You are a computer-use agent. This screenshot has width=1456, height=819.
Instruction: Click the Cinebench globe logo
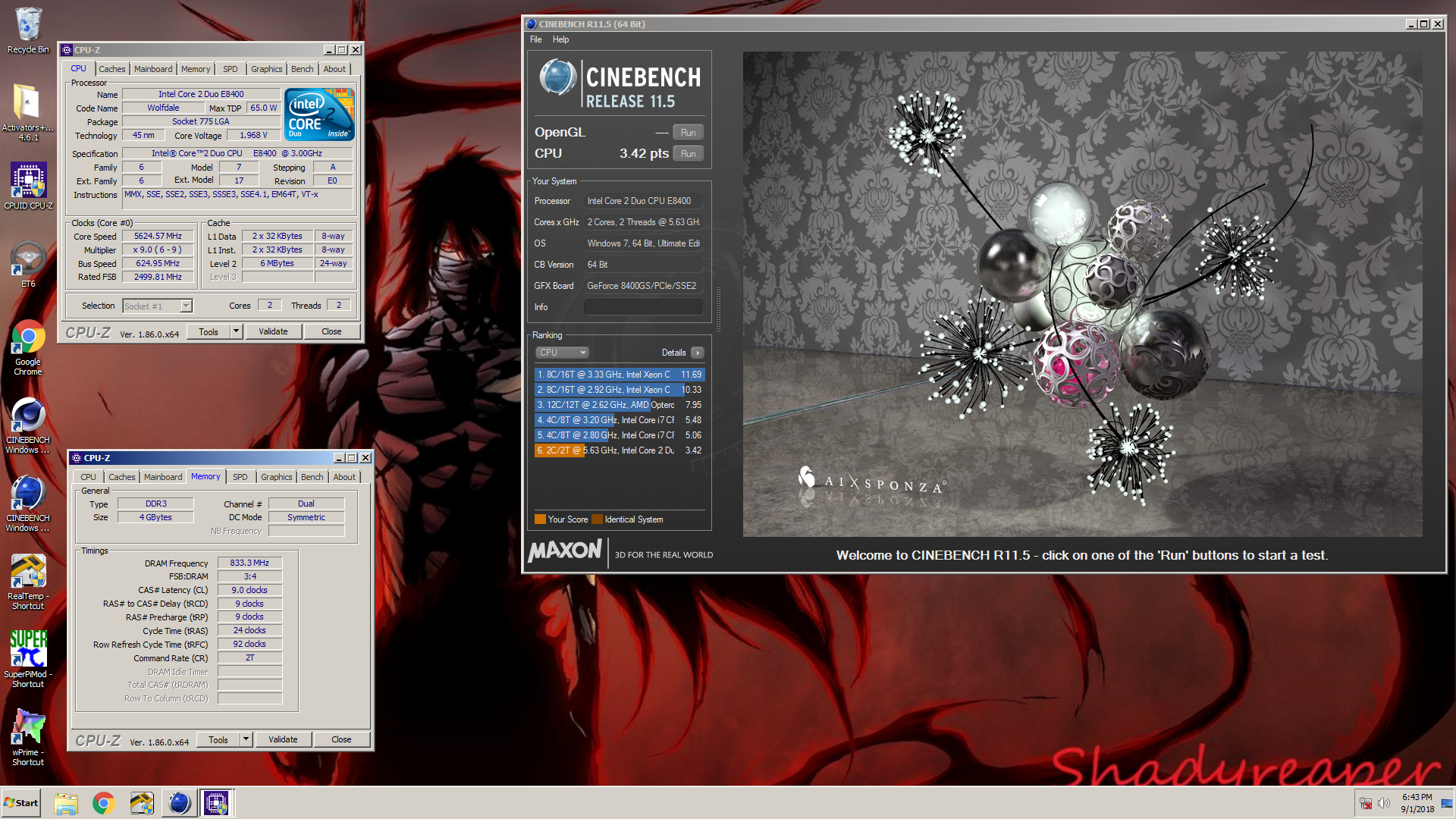pyautogui.click(x=558, y=77)
